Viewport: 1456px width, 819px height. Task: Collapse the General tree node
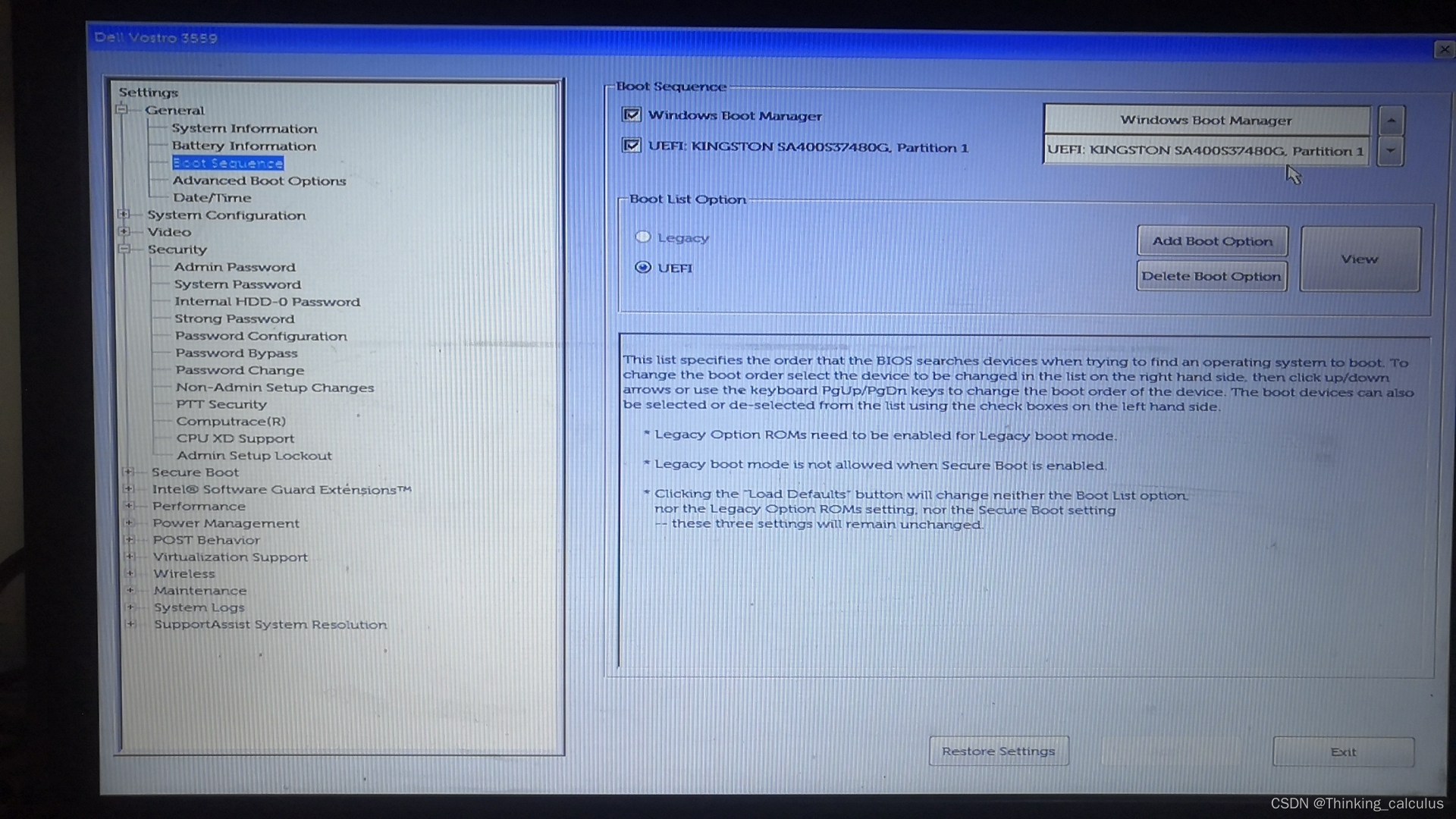point(121,110)
